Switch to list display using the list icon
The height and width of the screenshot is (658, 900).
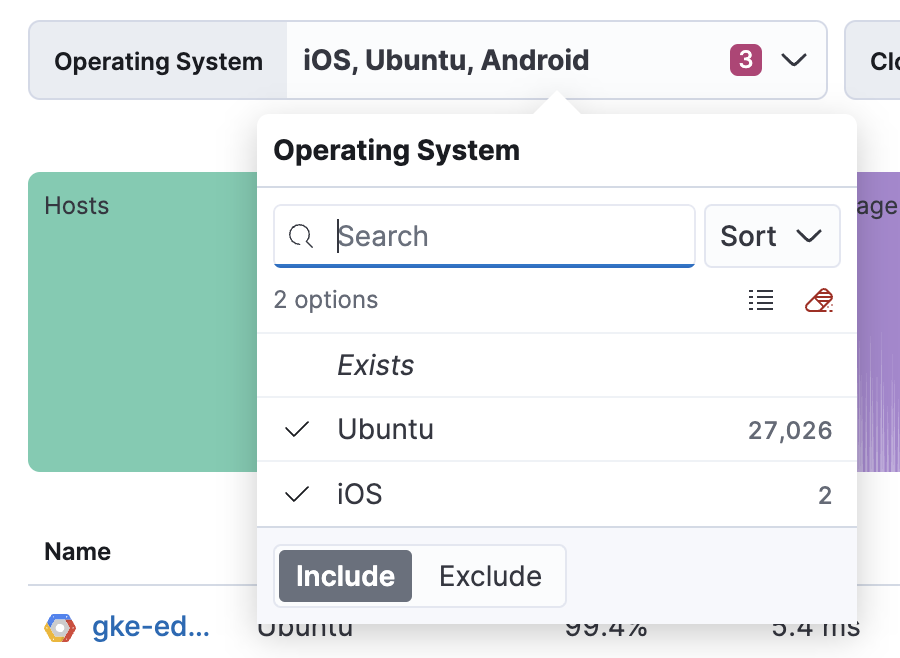pyautogui.click(x=761, y=300)
